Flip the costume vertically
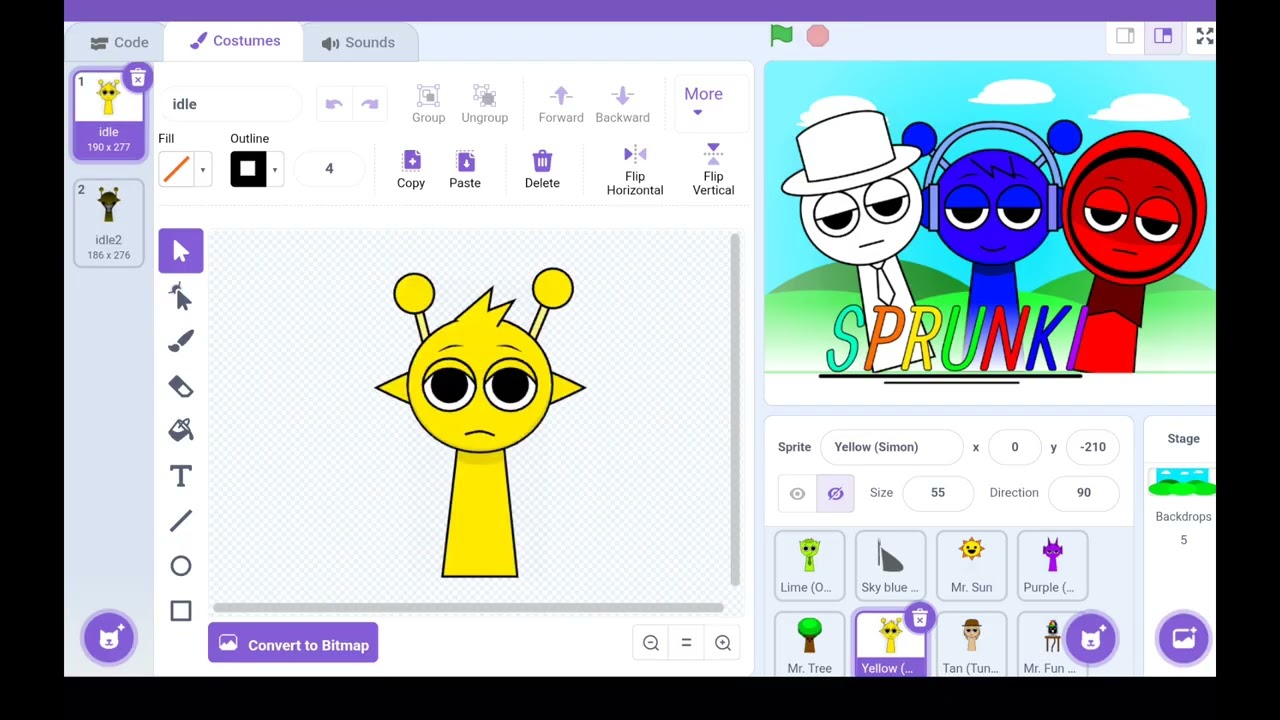The width and height of the screenshot is (1280, 720). tap(713, 169)
